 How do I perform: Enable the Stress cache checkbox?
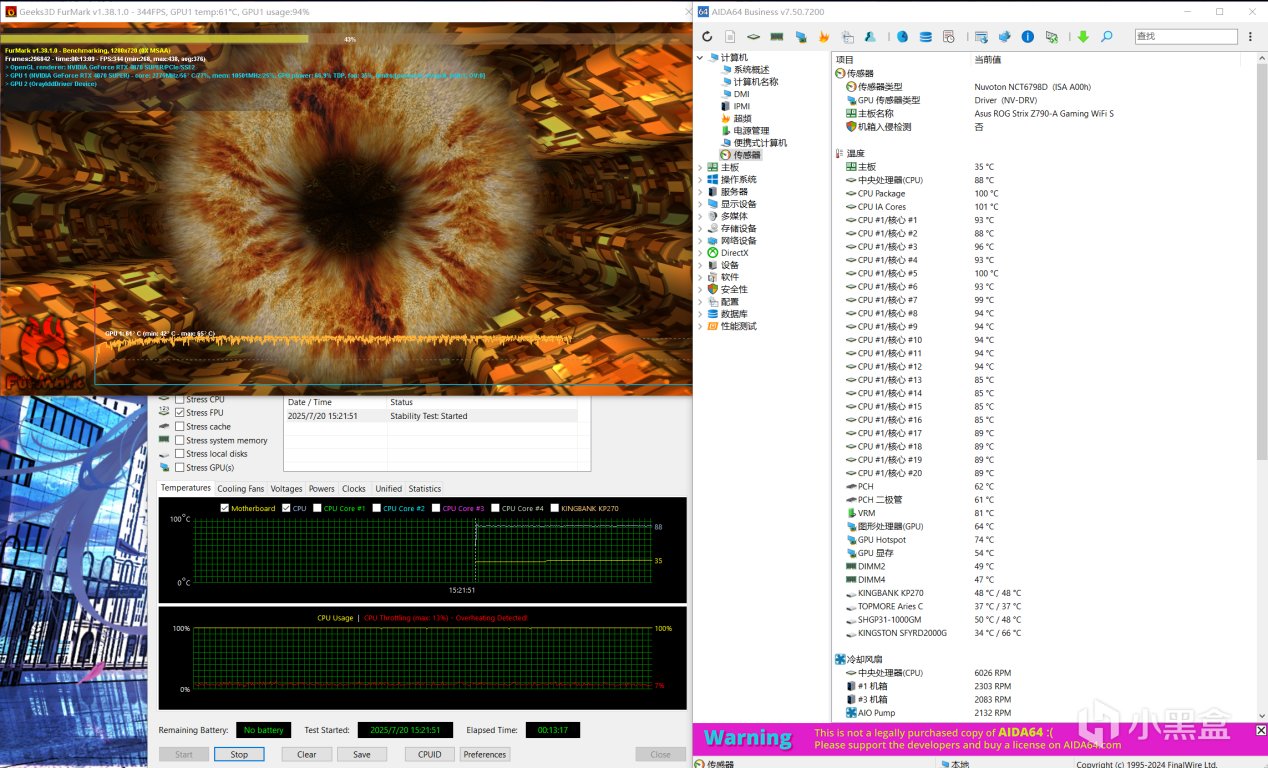(179, 427)
